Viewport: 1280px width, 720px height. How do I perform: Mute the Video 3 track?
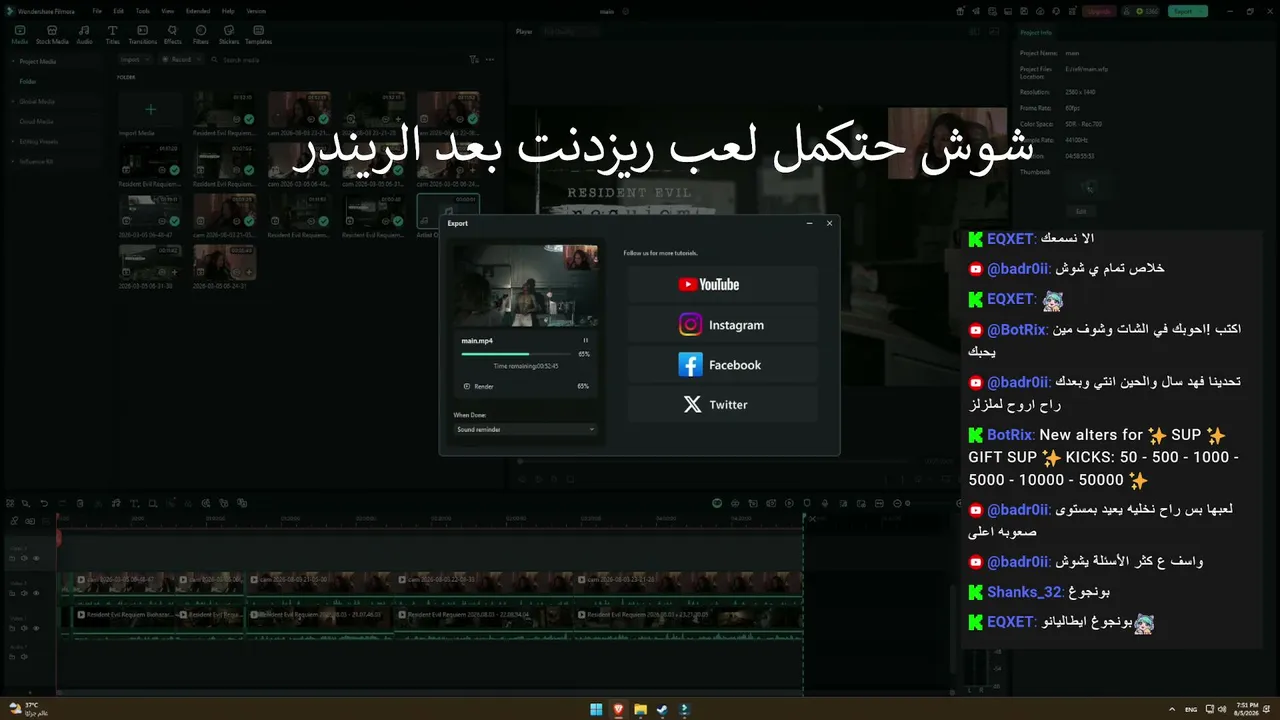pyautogui.click(x=24, y=558)
